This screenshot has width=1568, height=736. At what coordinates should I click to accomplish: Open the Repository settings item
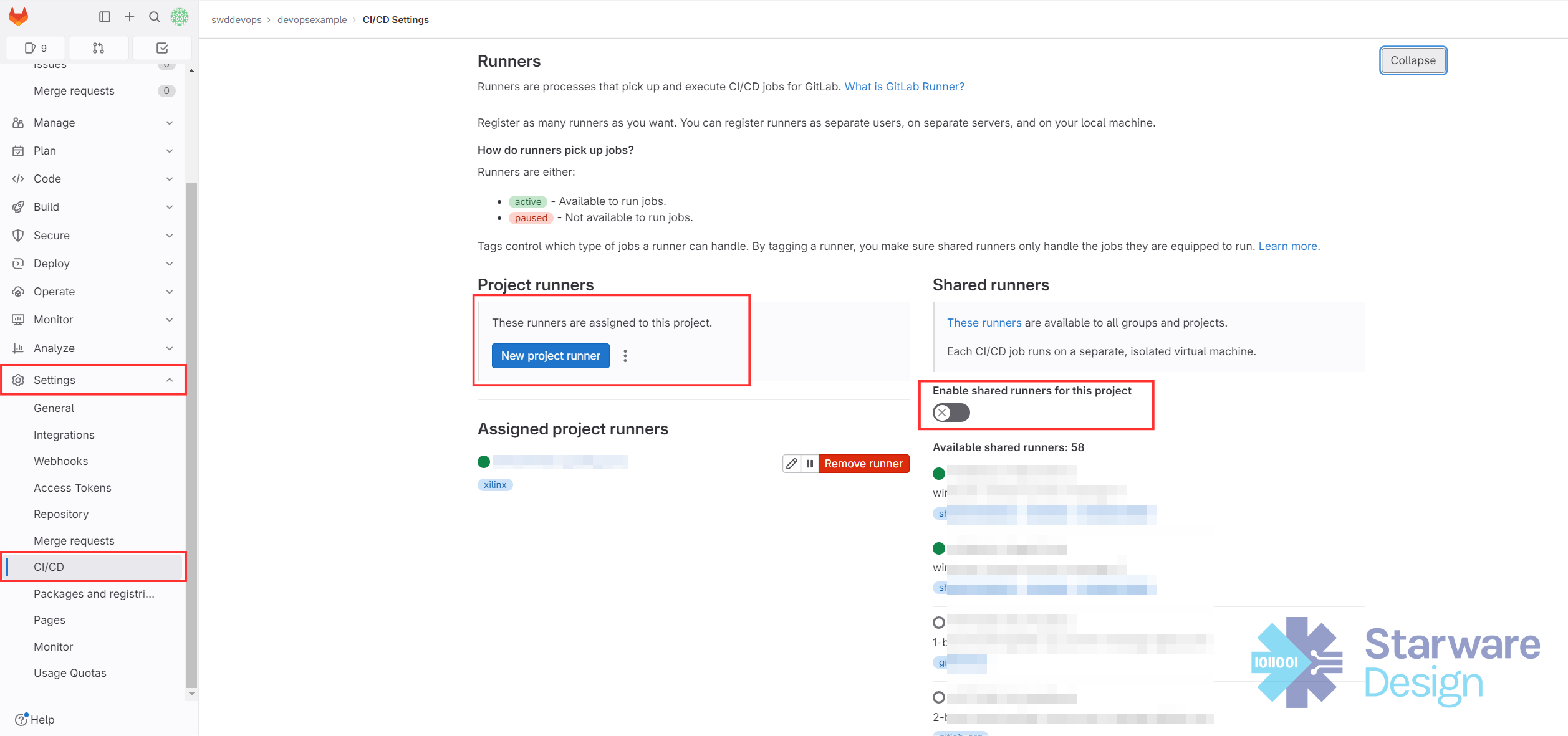point(61,514)
